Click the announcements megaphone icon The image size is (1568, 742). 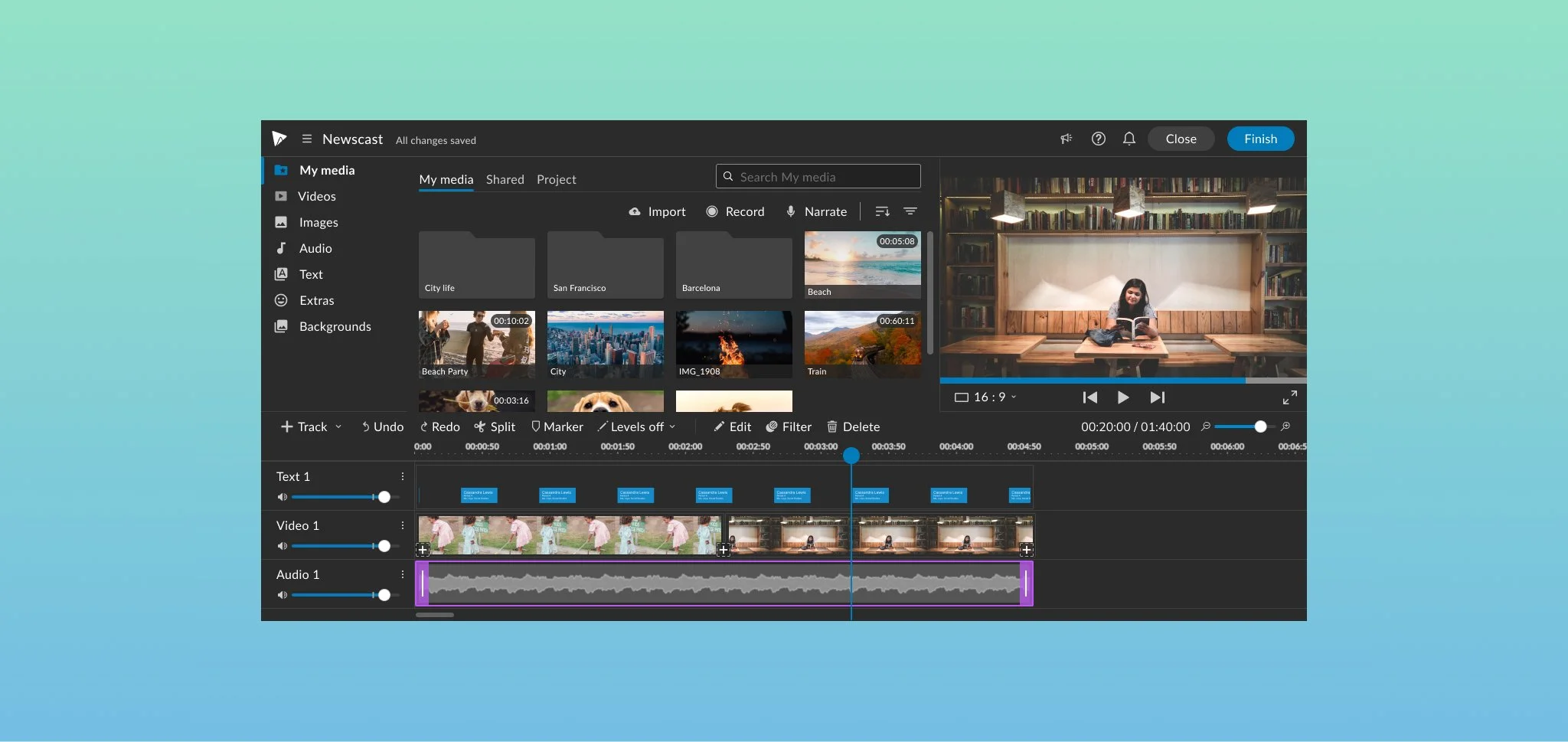point(1066,139)
